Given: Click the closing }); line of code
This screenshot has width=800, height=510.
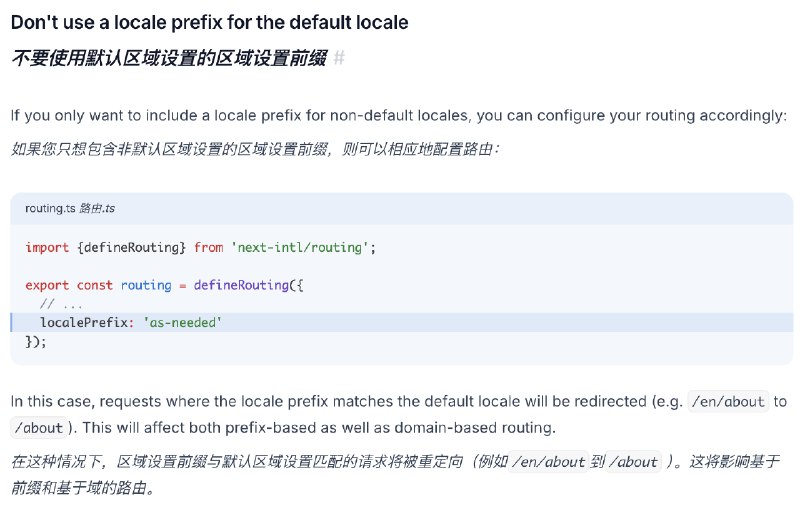Looking at the screenshot, I should pyautogui.click(x=36, y=341).
